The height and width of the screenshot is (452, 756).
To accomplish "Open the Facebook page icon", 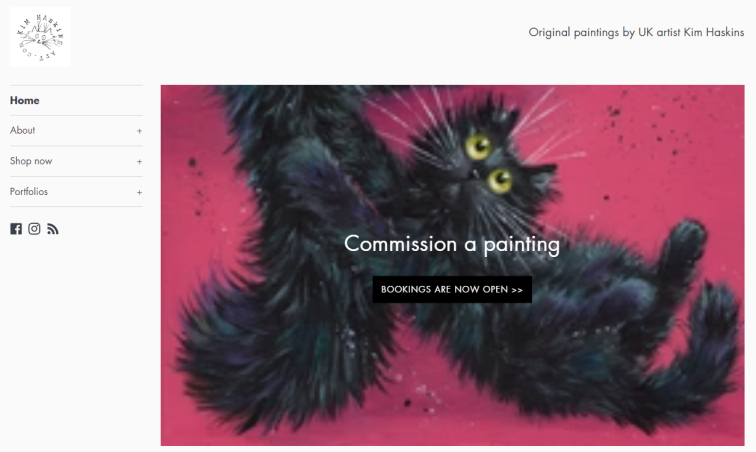I will coord(16,229).
